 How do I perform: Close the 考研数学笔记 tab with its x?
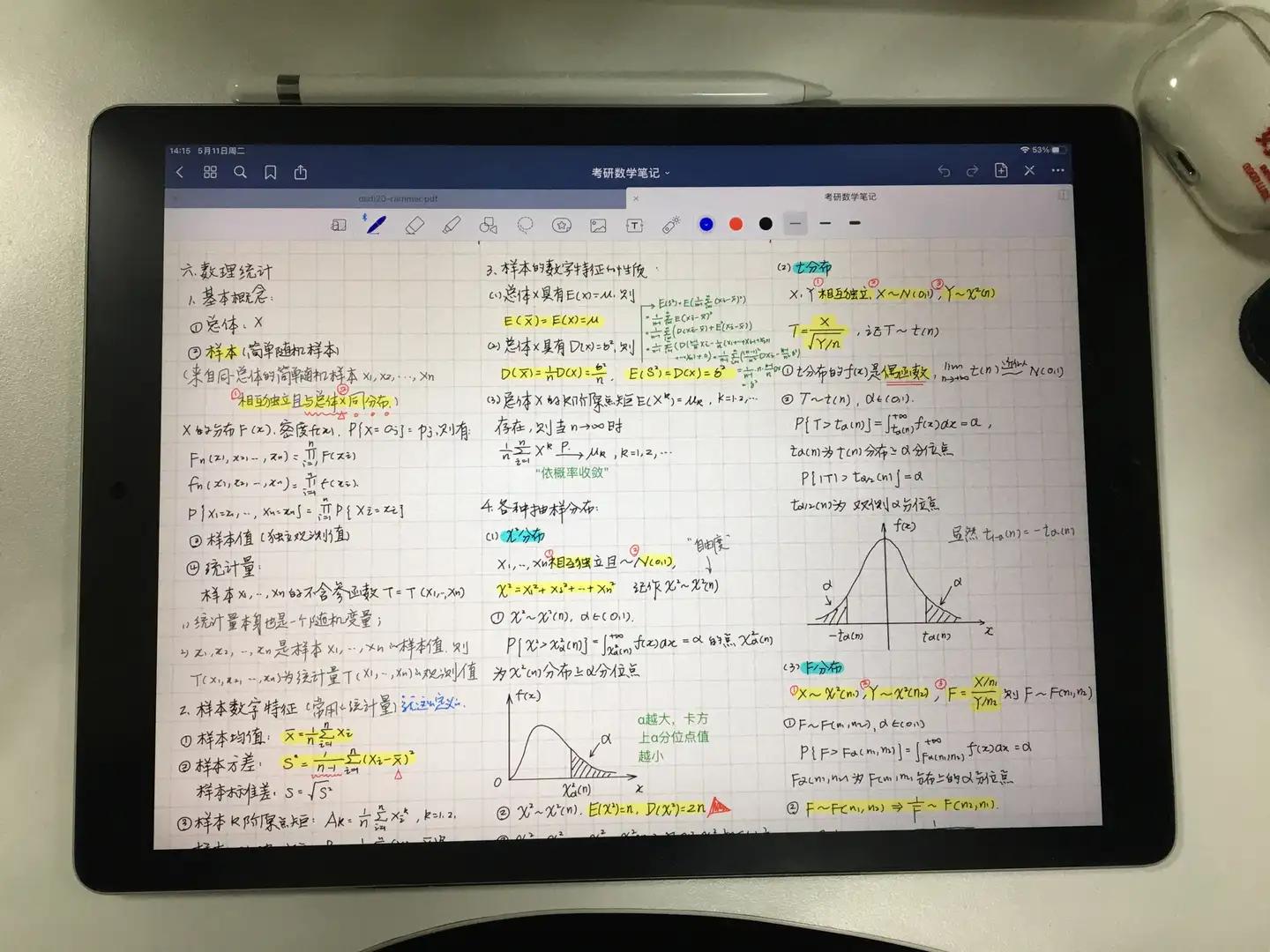click(636, 198)
